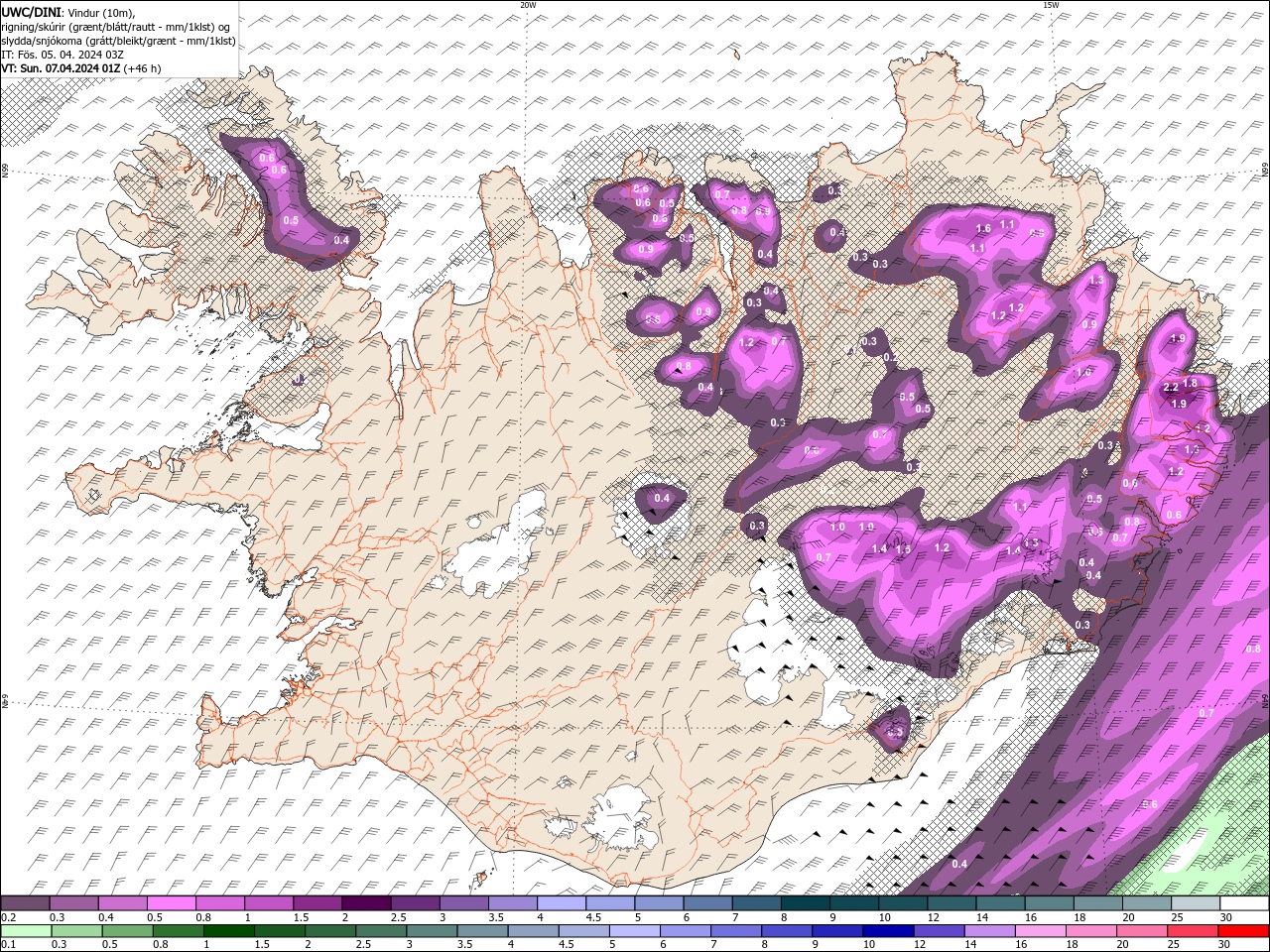Image resolution: width=1270 pixels, height=952 pixels.
Task: Pick the white 30 swatch in the upper legend row
Action: pyautogui.click(x=1244, y=903)
